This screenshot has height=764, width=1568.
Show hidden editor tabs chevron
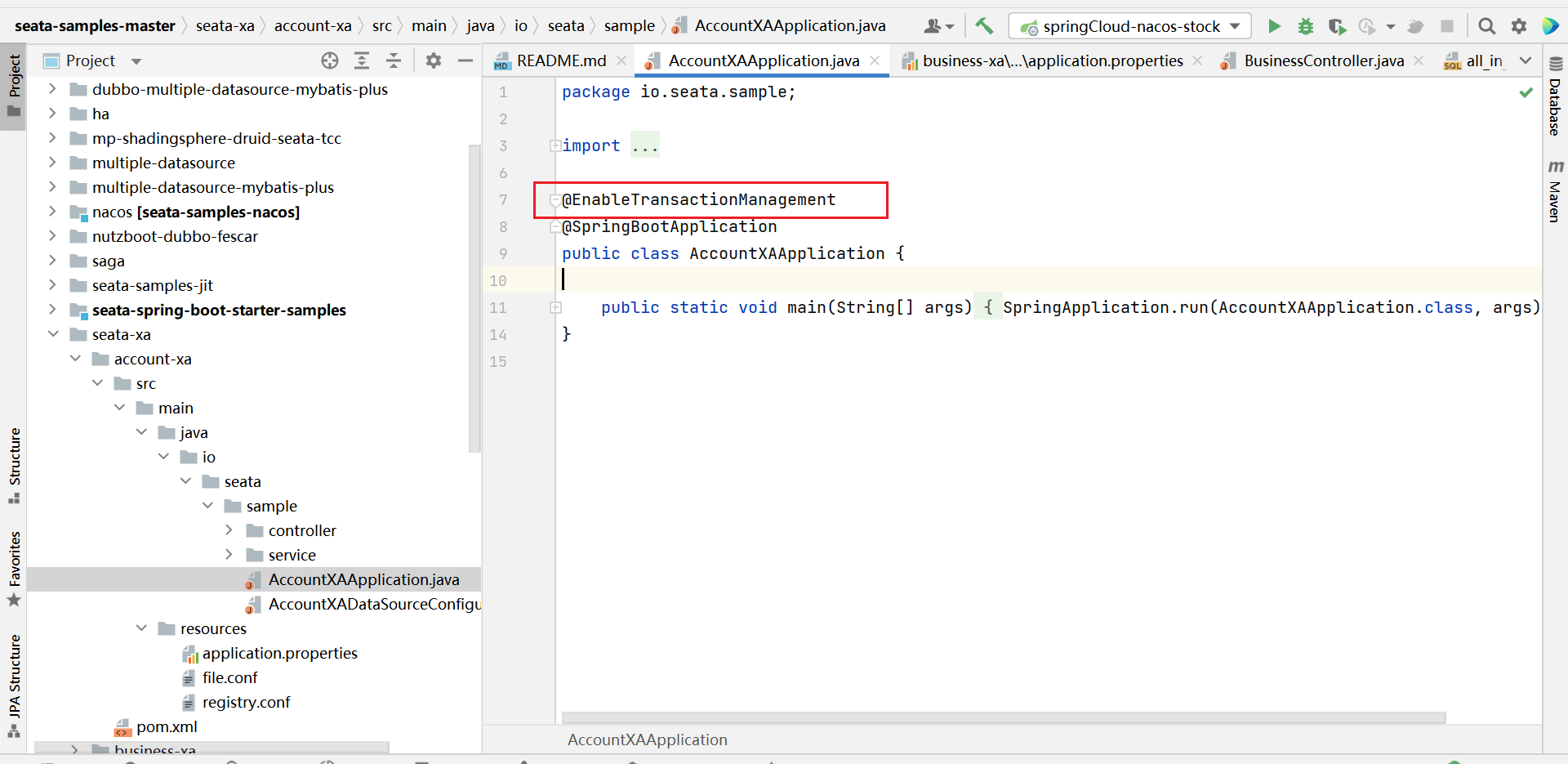(x=1526, y=60)
